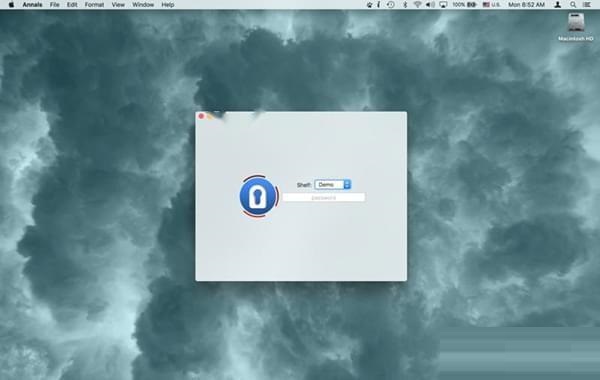Open the Apple menu

tap(11, 5)
